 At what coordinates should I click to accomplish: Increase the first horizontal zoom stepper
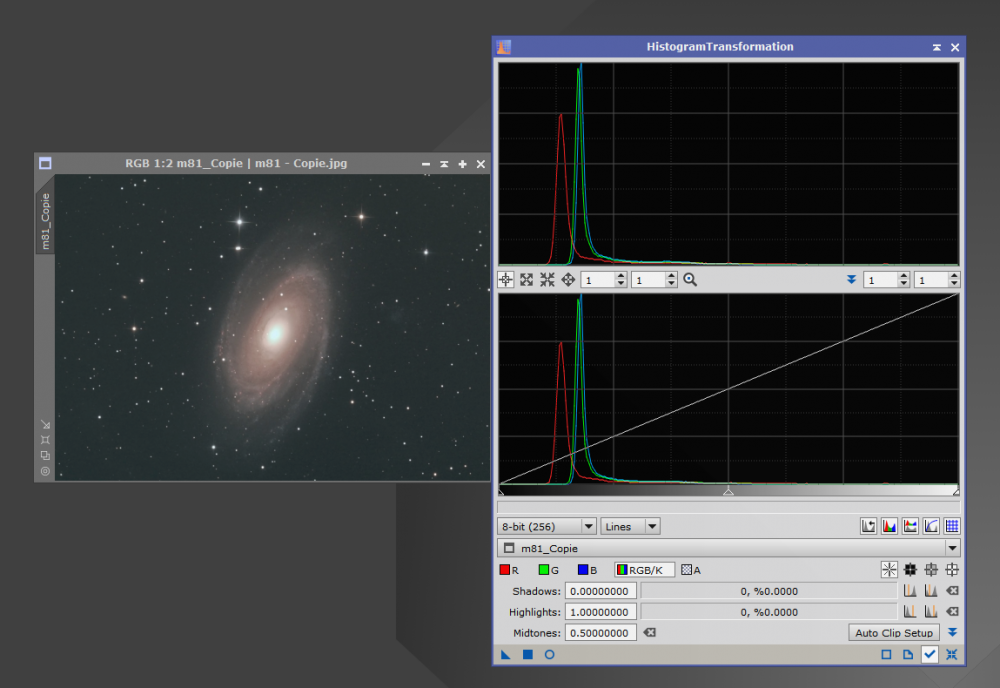click(x=621, y=276)
